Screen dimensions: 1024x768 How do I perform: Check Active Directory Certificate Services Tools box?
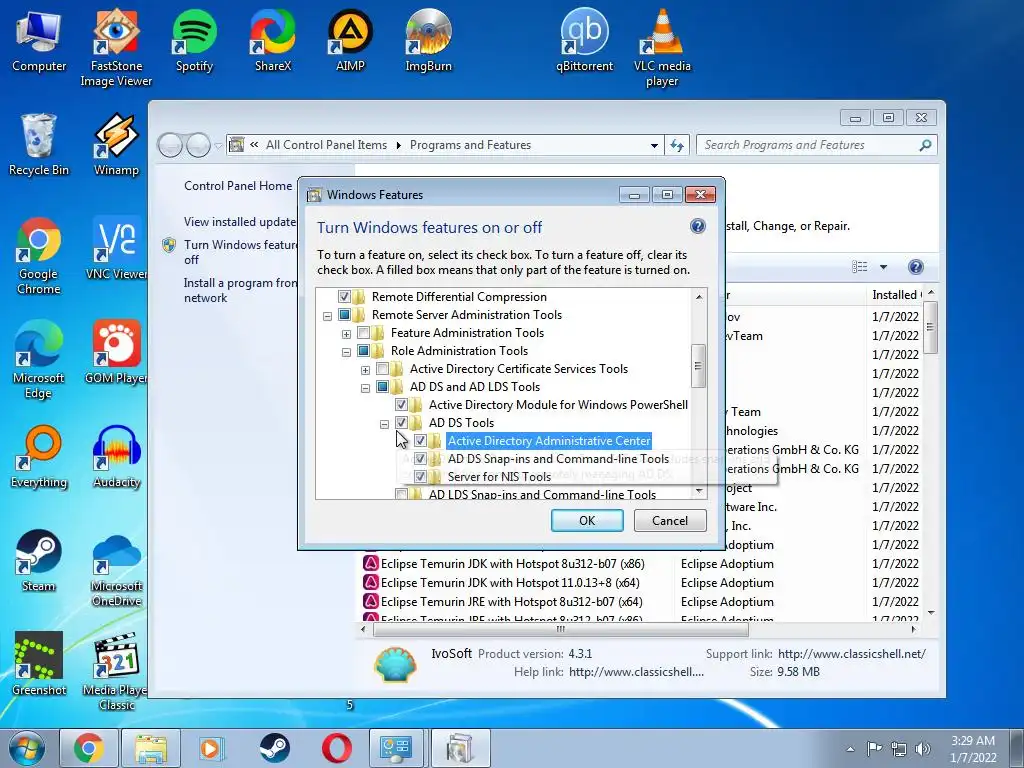point(382,369)
